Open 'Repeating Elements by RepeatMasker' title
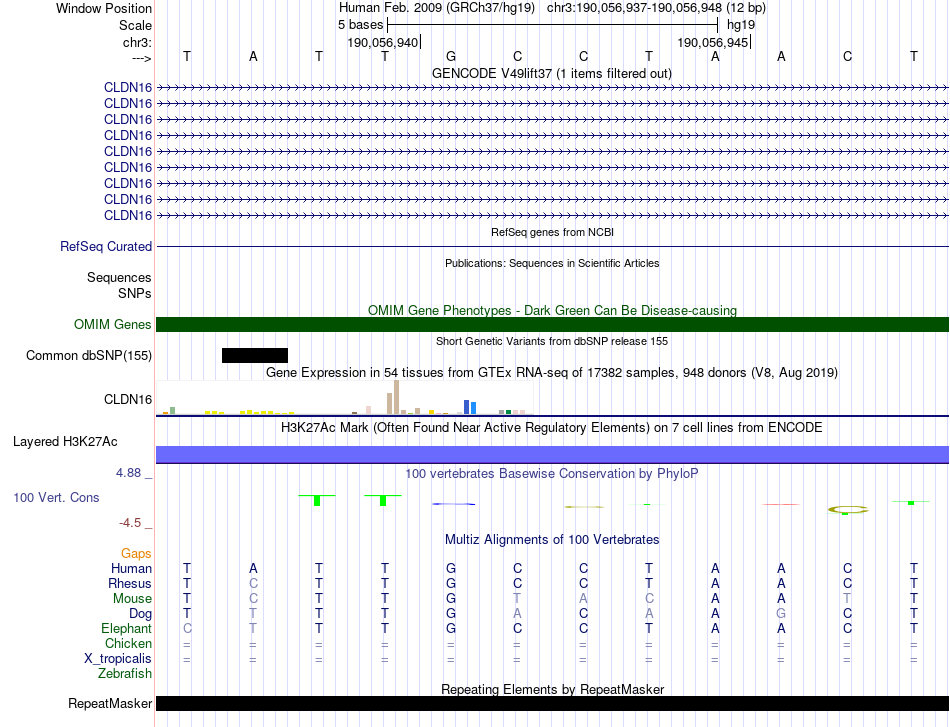Image resolution: width=950 pixels, height=727 pixels. click(x=552, y=689)
